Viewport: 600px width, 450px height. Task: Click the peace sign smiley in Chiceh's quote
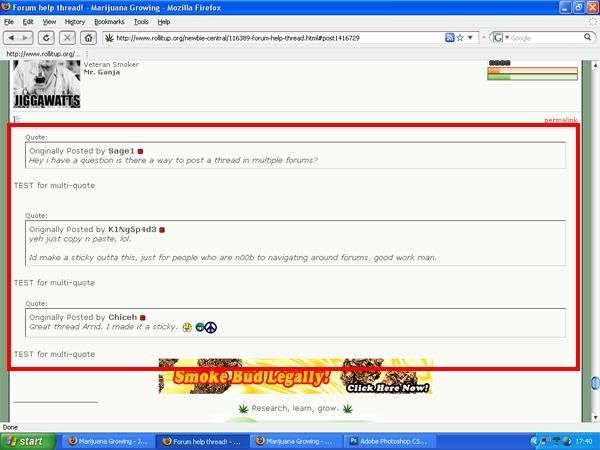coord(210,327)
